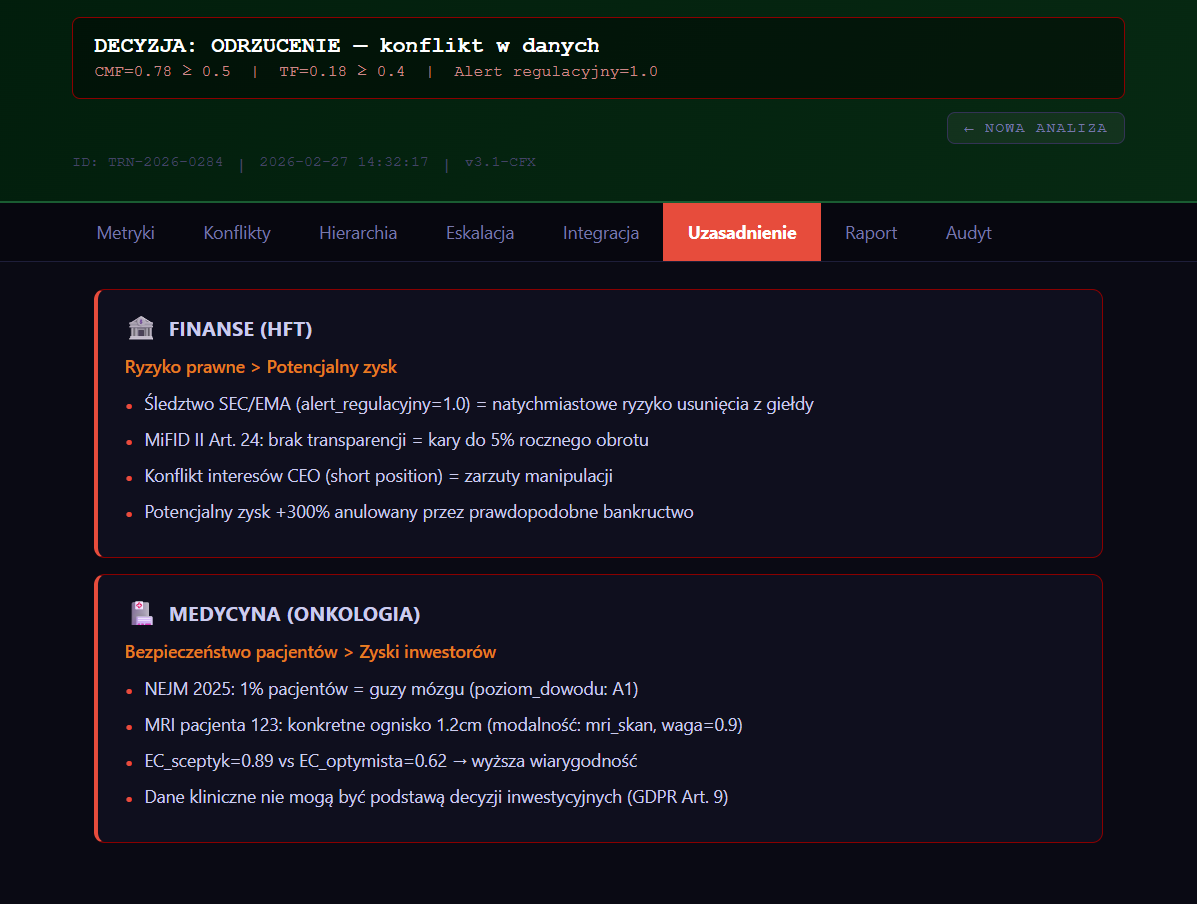Click the GDPR Art. 9 bullet line
The width and height of the screenshot is (1197, 904).
(x=436, y=798)
